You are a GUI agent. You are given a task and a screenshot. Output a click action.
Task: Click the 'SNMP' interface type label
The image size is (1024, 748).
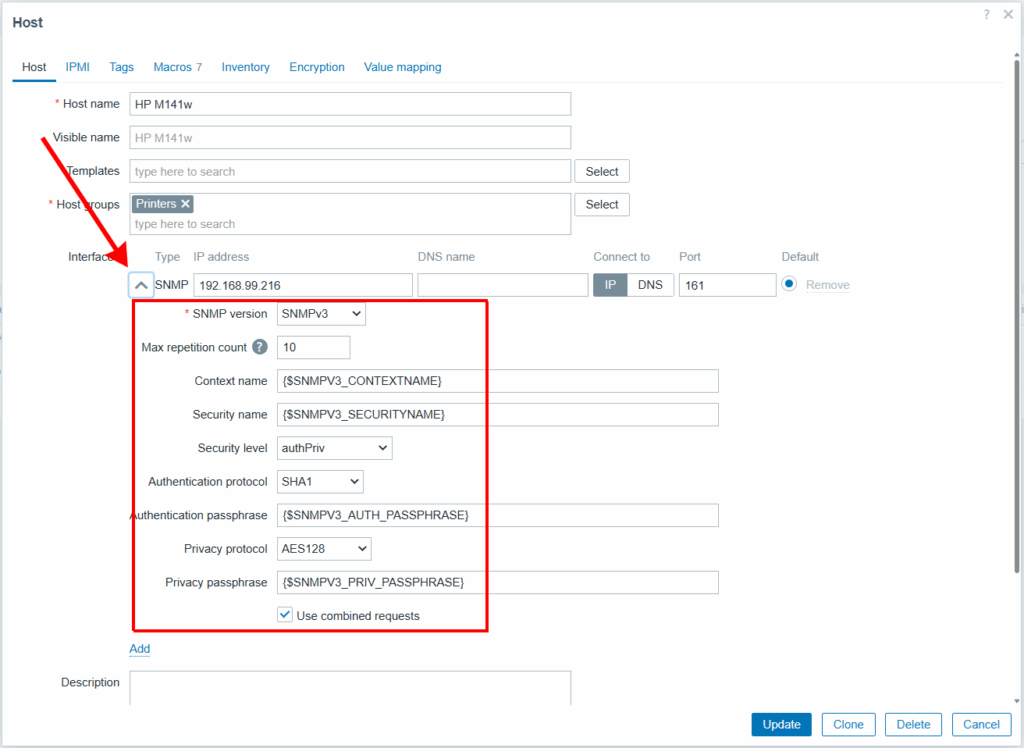tap(171, 285)
